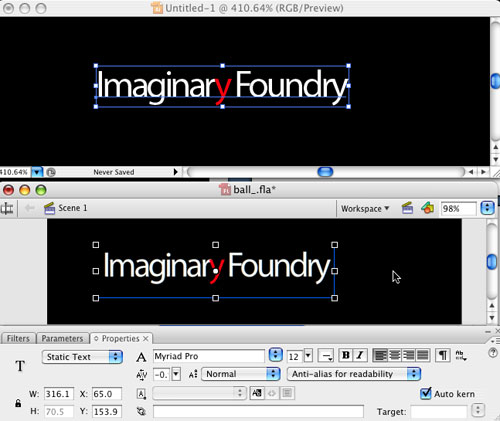500x421 pixels.
Task: Close the Properties tab with its X
Action: (x=146, y=339)
